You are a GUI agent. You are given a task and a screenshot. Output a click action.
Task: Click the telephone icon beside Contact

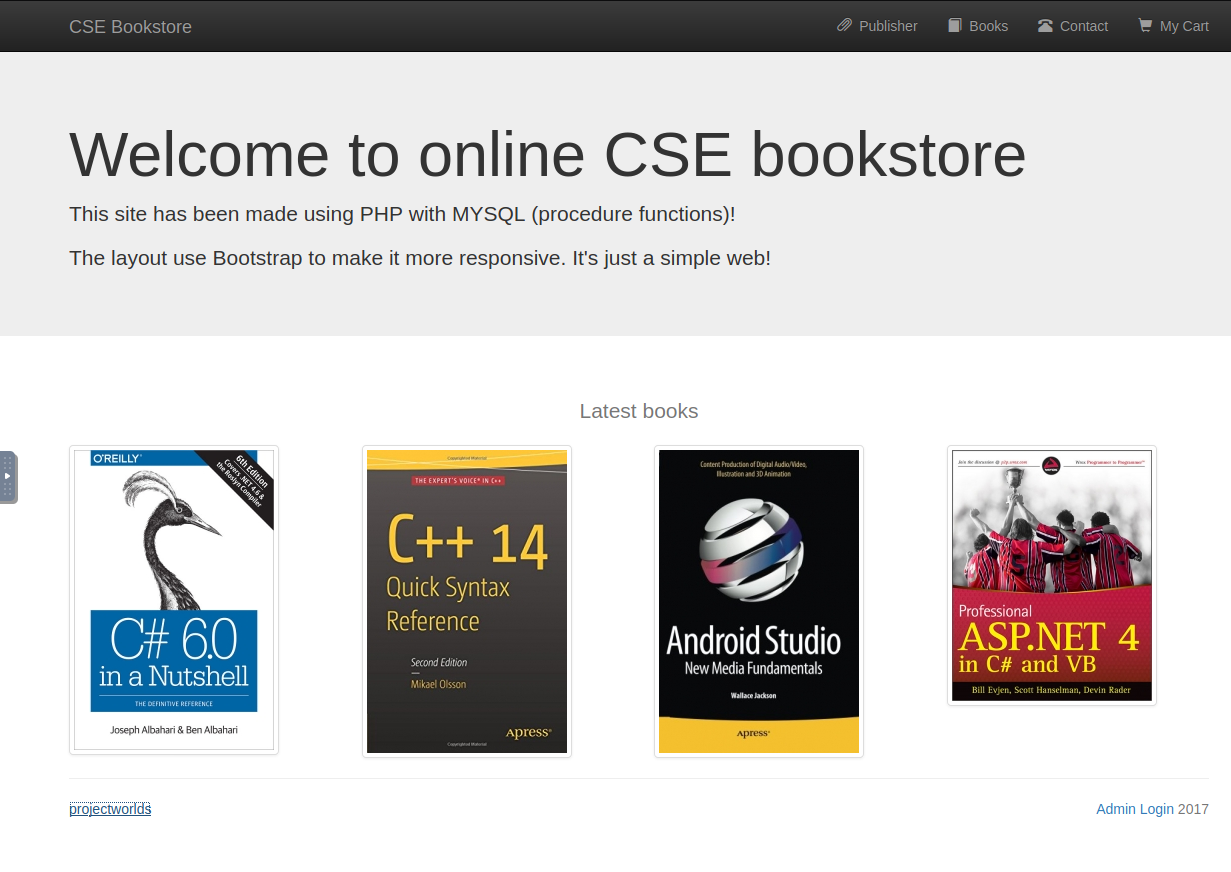click(1045, 26)
